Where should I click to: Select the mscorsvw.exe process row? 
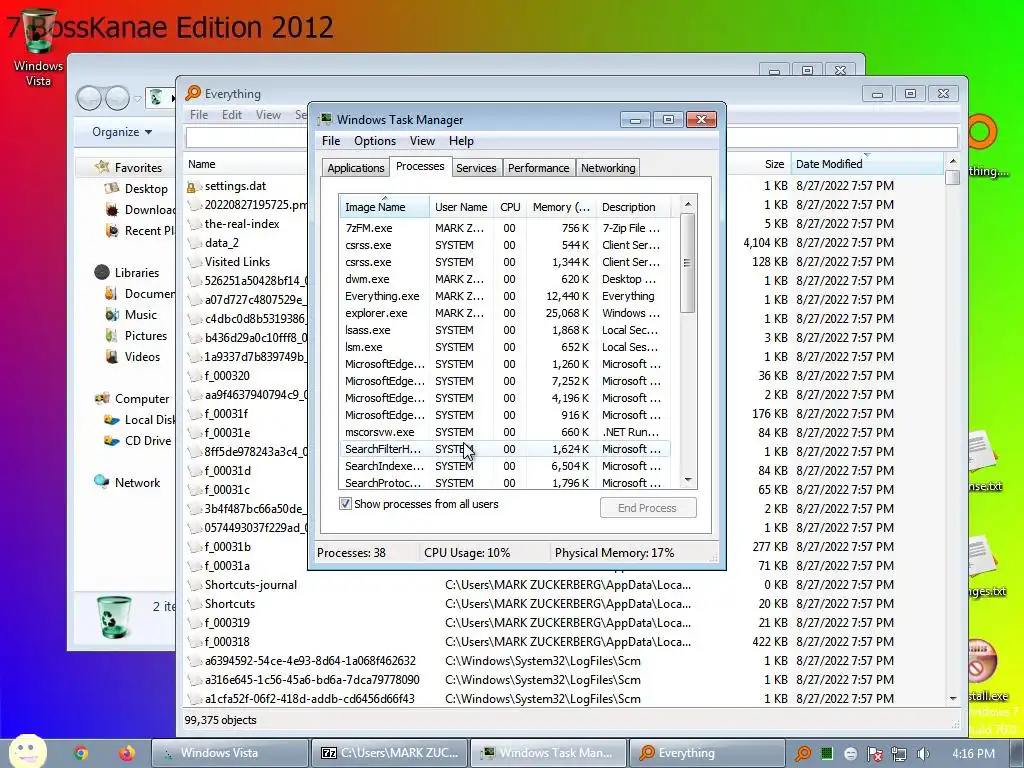pos(503,432)
